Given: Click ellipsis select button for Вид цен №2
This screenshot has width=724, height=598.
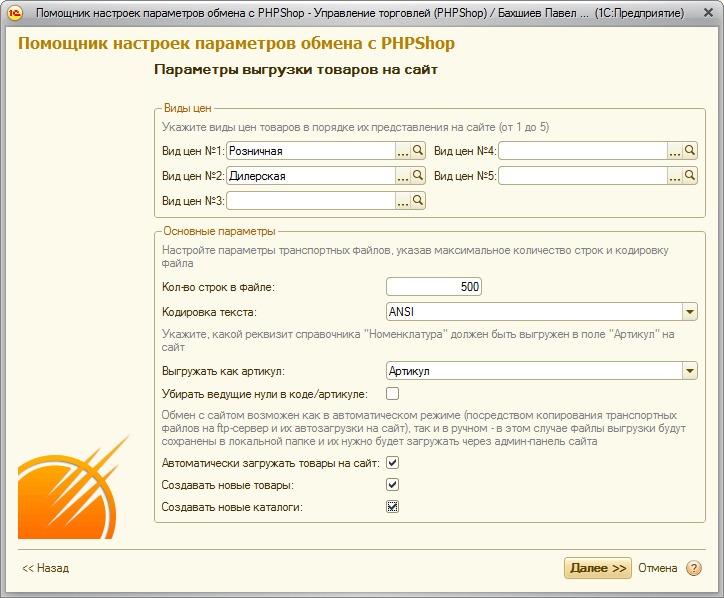Looking at the screenshot, I should tap(403, 175).
